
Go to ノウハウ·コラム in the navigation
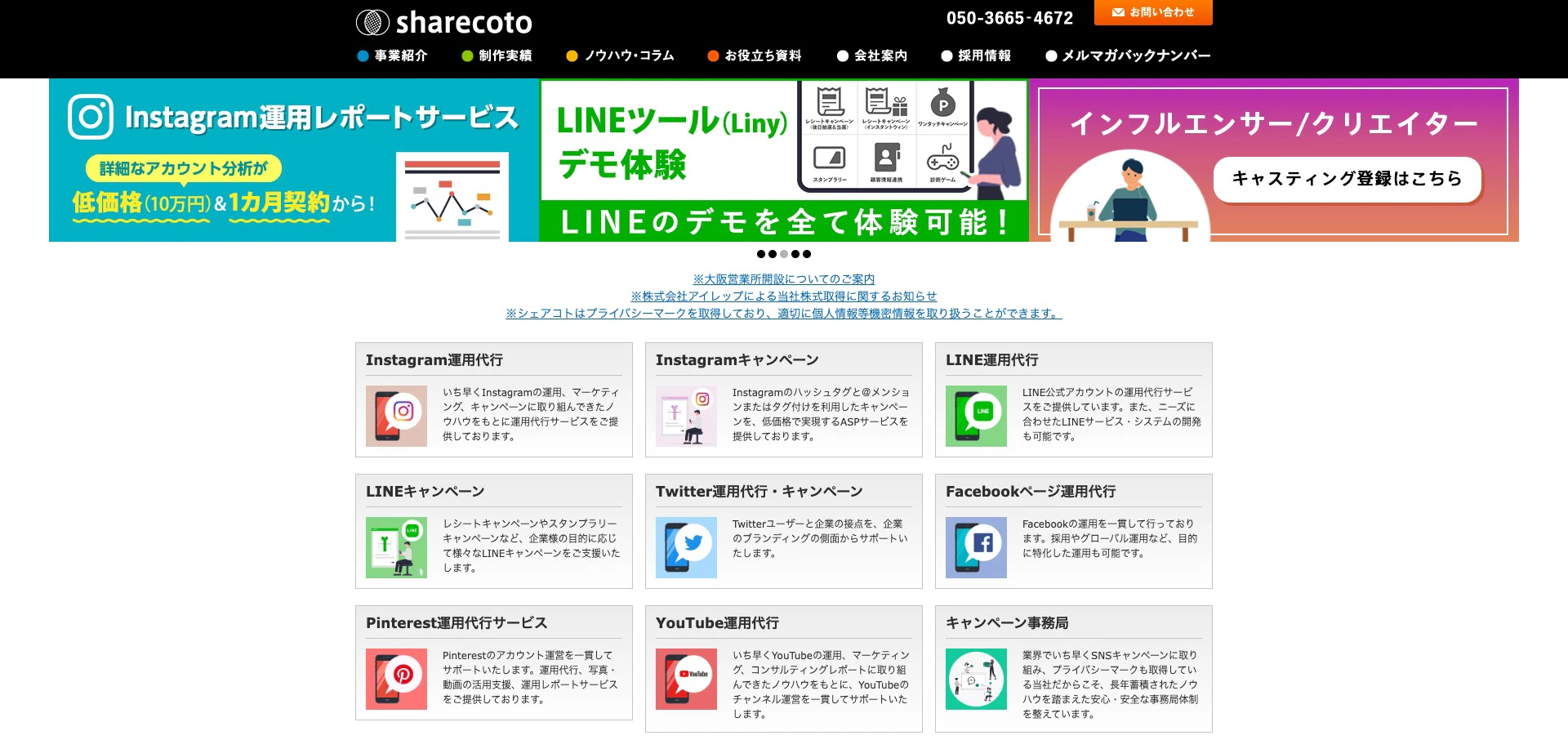click(x=620, y=56)
